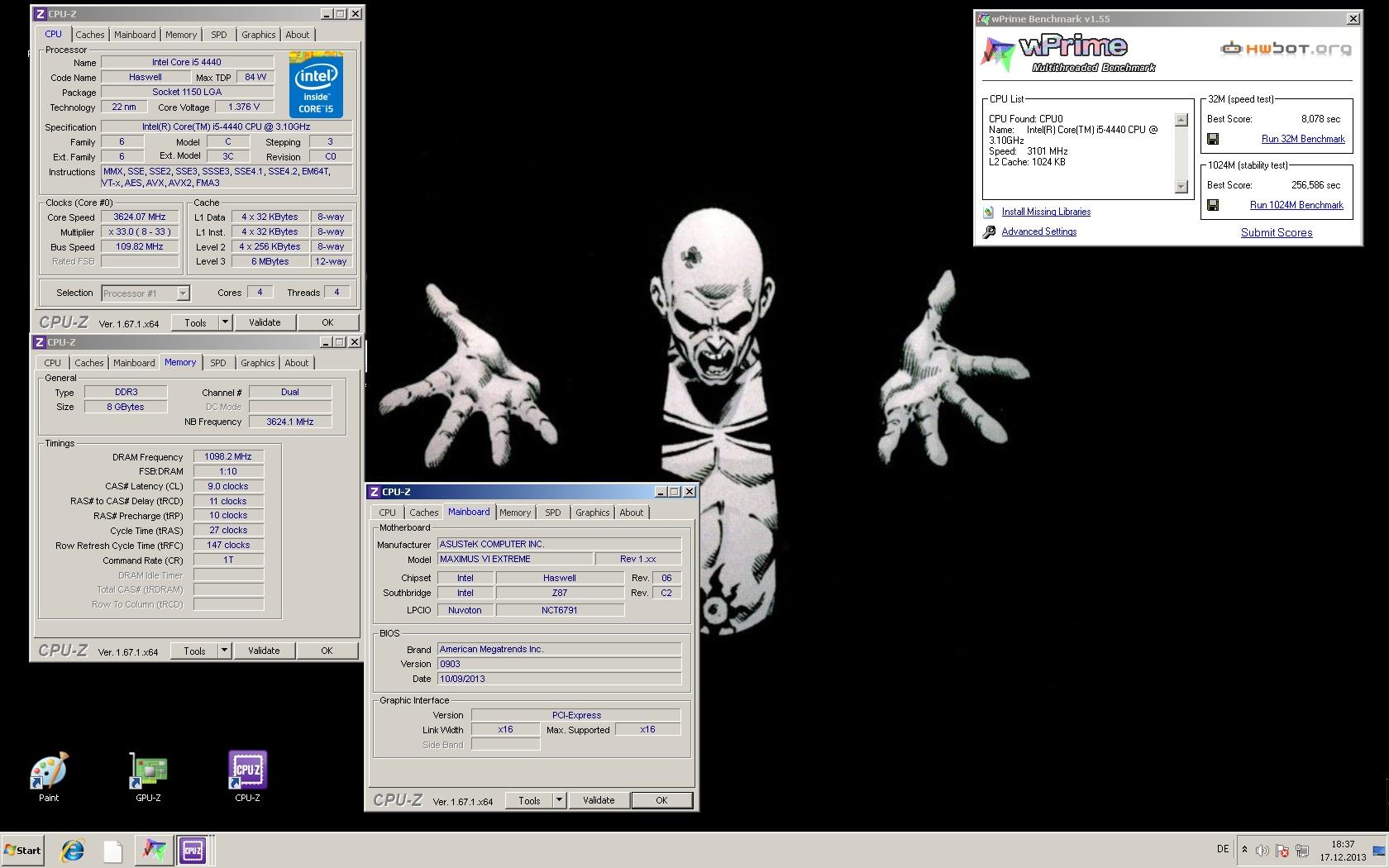Screen dimensions: 1389x868
Task: Click the floppy save icon under 1024M test
Action: click(1213, 205)
